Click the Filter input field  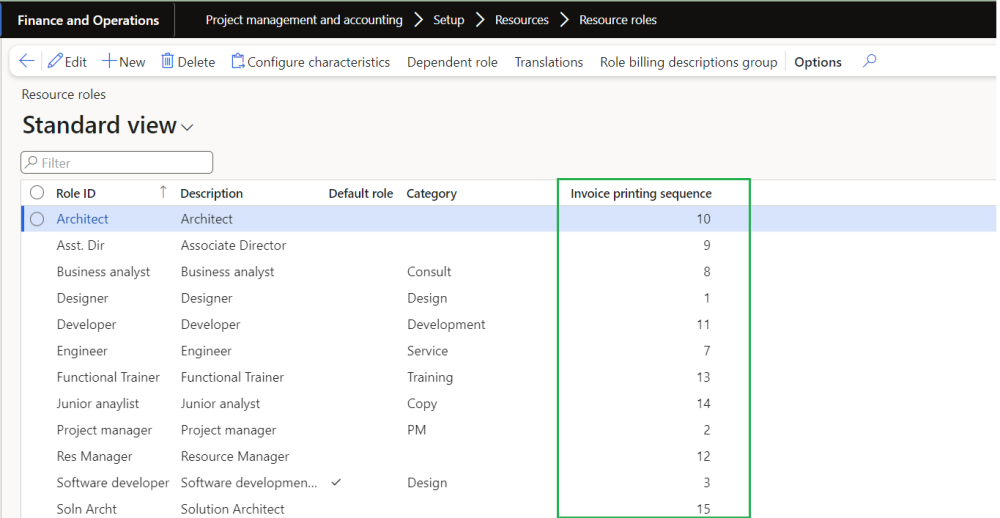point(117,162)
